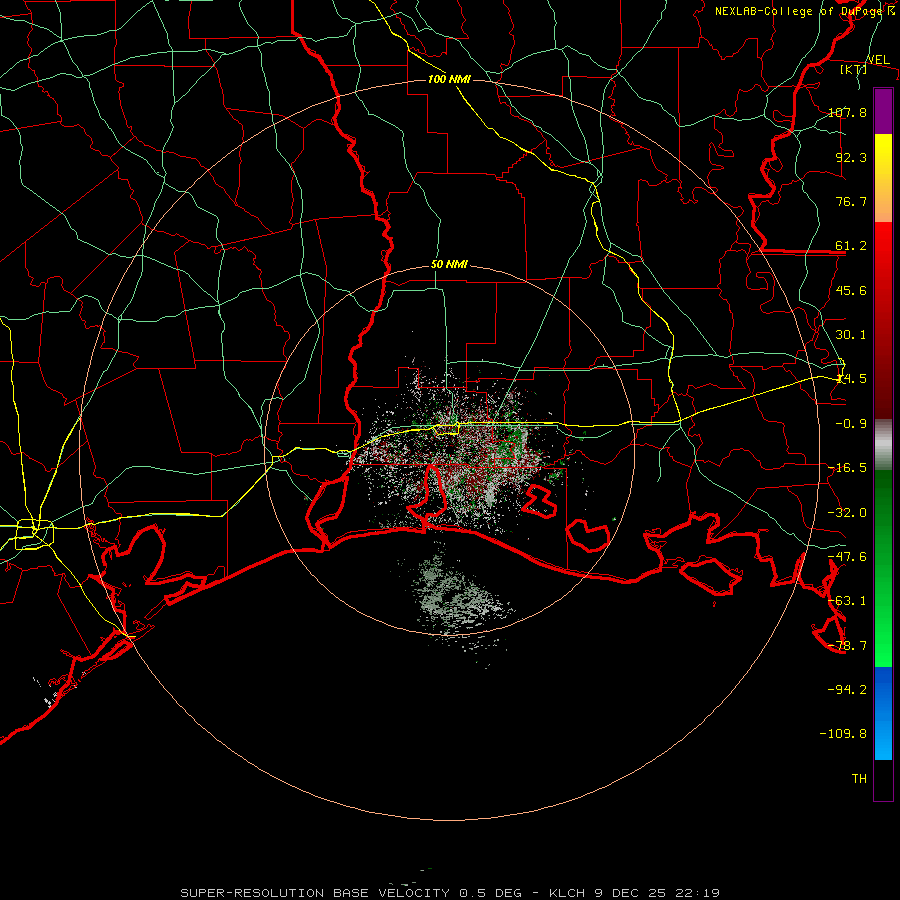Click the -109.8 velocity scale value
The image size is (900, 900).
point(843,734)
